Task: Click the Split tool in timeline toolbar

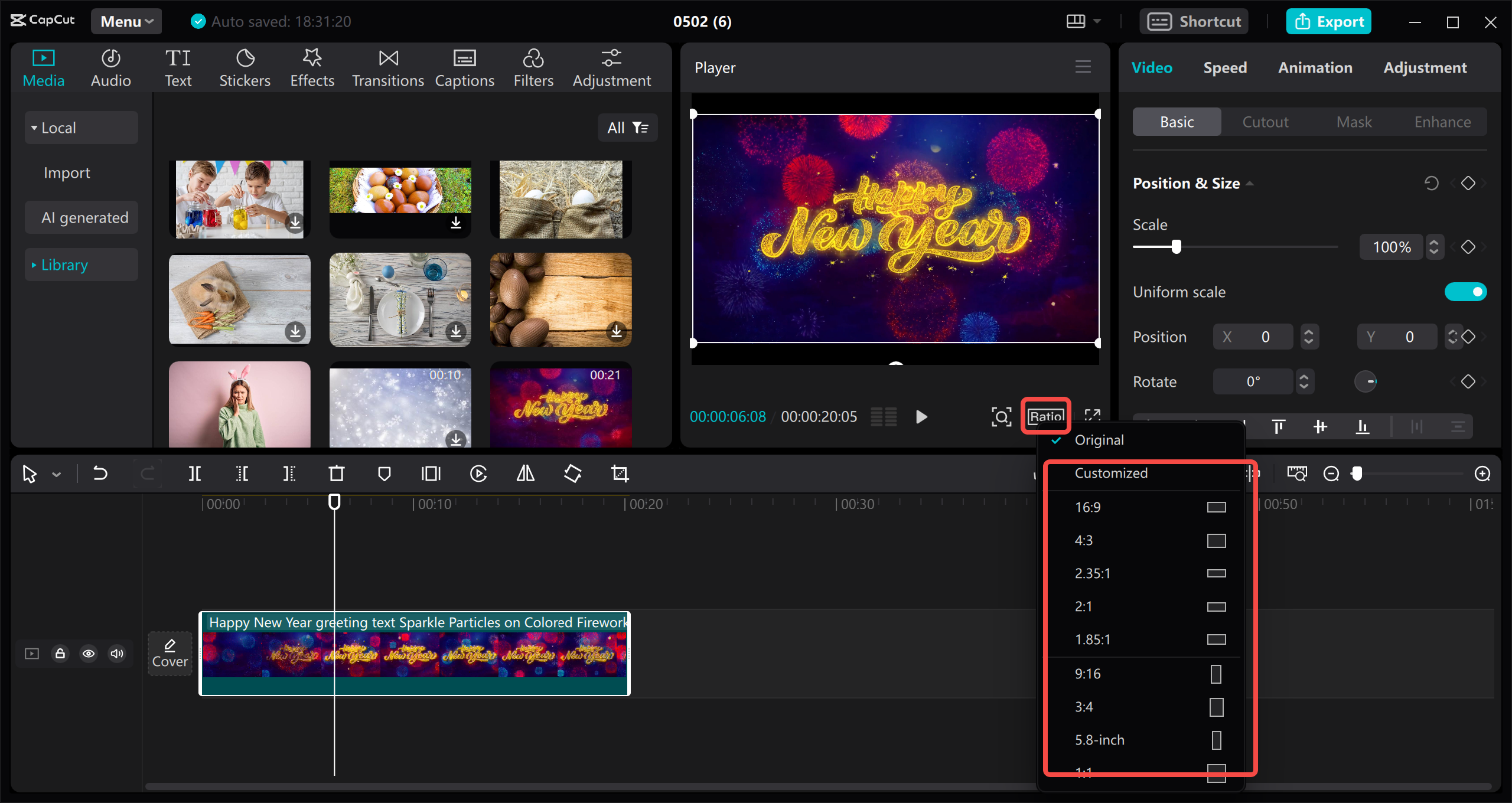Action: (x=195, y=474)
